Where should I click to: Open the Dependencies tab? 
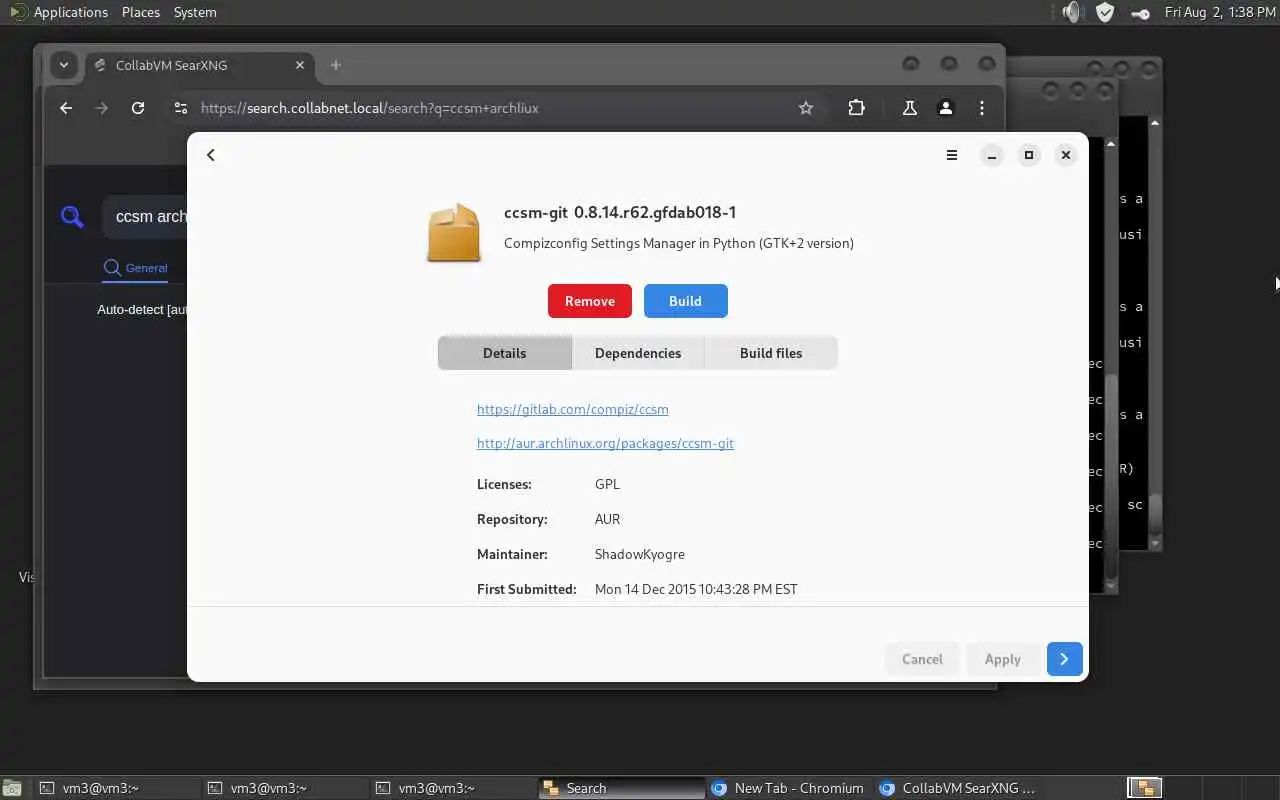[x=638, y=353]
